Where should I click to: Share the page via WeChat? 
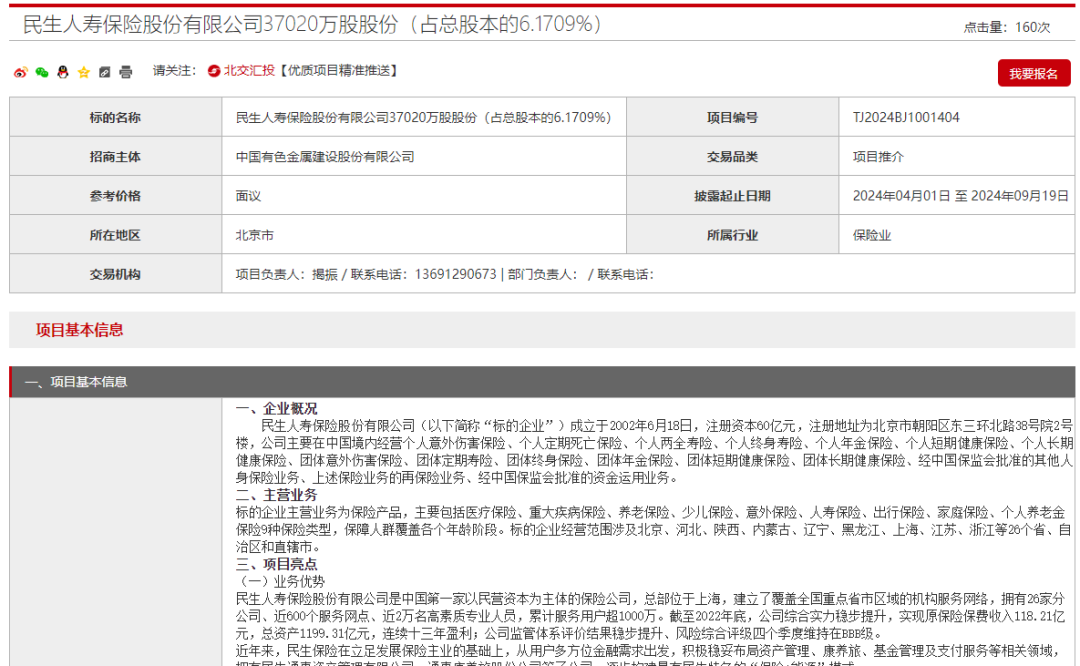tap(41, 72)
